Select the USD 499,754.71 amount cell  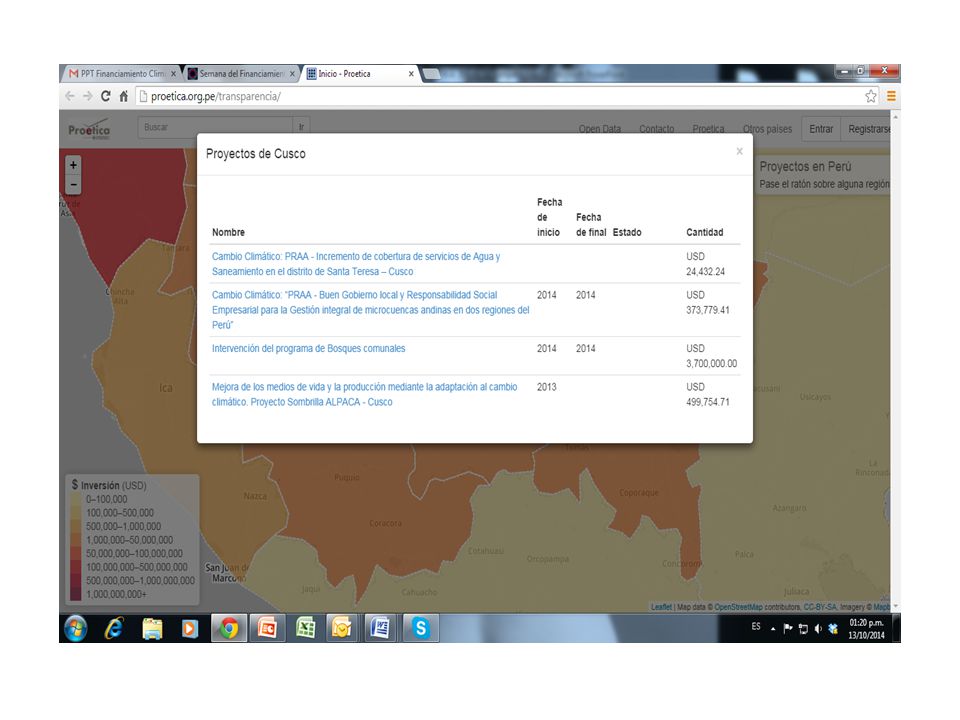[708, 394]
